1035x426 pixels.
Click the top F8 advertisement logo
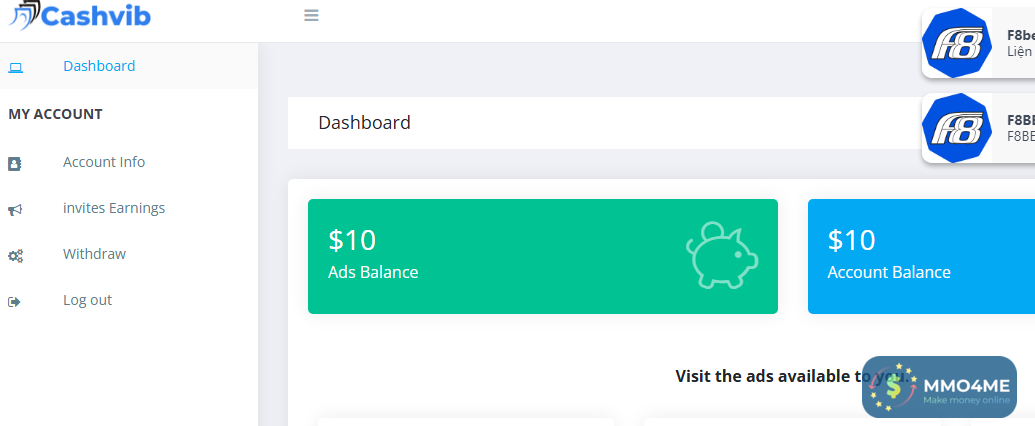click(x=956, y=43)
